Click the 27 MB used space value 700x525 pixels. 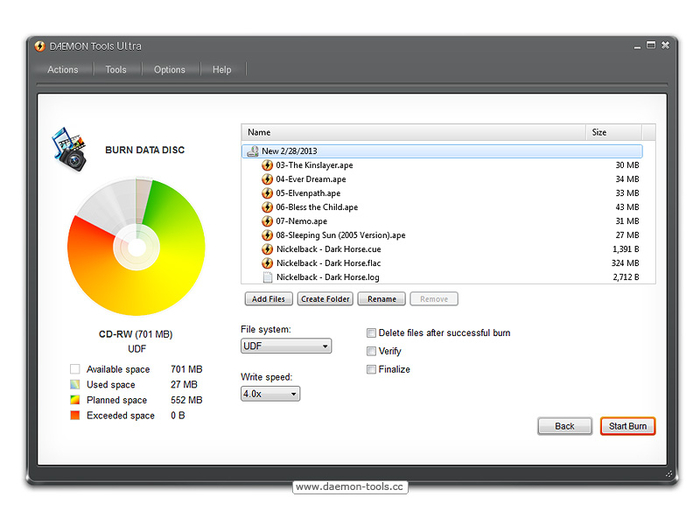coord(184,384)
